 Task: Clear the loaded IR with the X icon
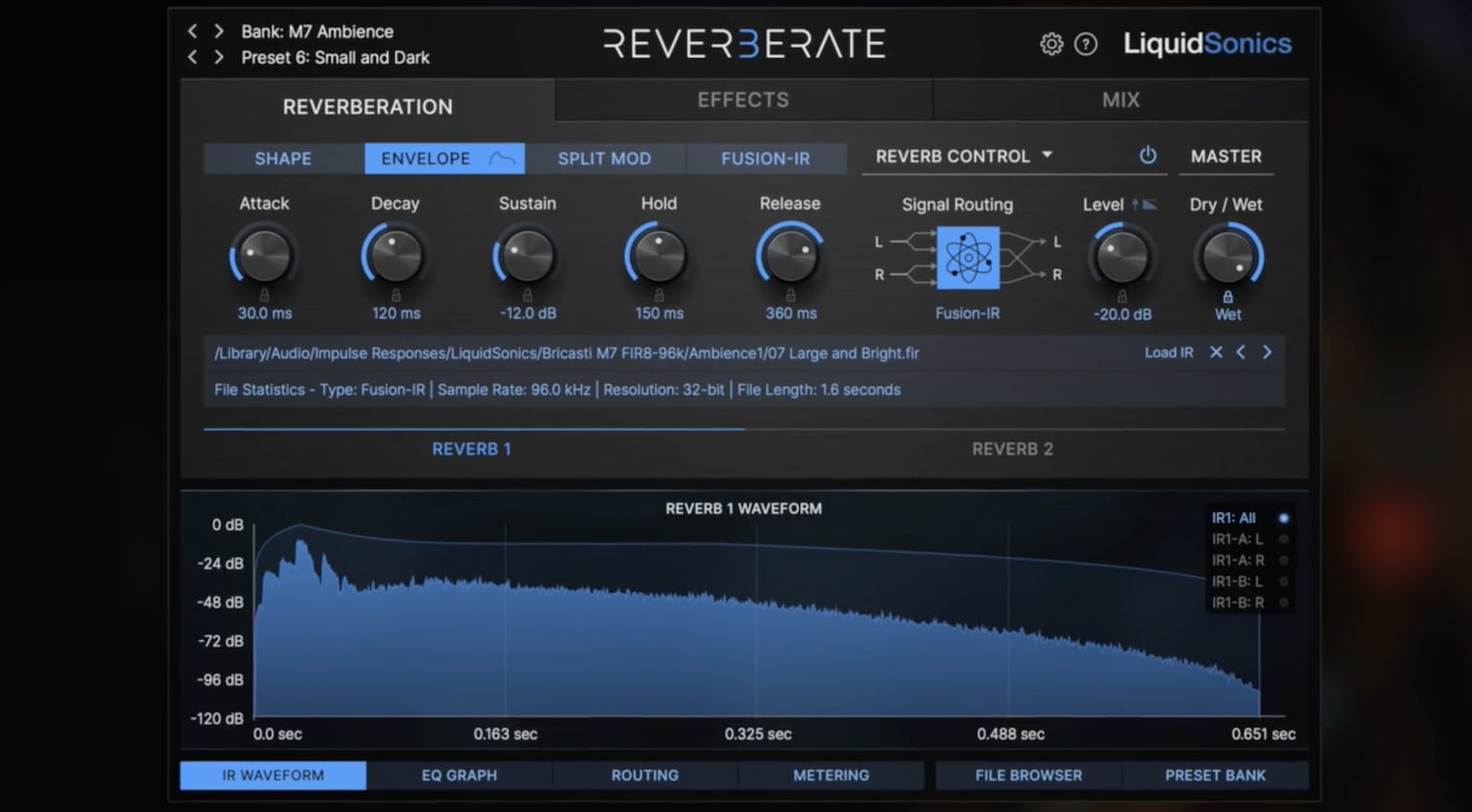pyautogui.click(x=1216, y=352)
